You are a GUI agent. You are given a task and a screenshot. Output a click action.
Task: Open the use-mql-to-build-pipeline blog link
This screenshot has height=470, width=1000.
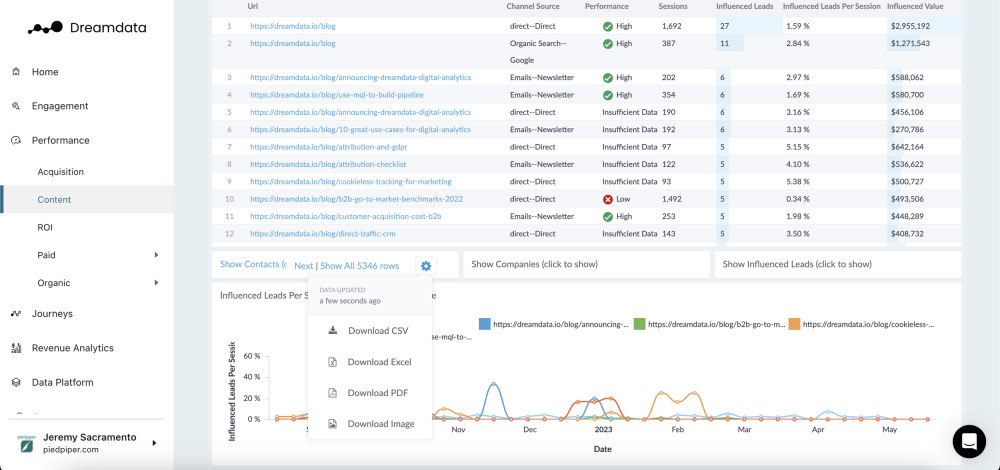[337, 95]
